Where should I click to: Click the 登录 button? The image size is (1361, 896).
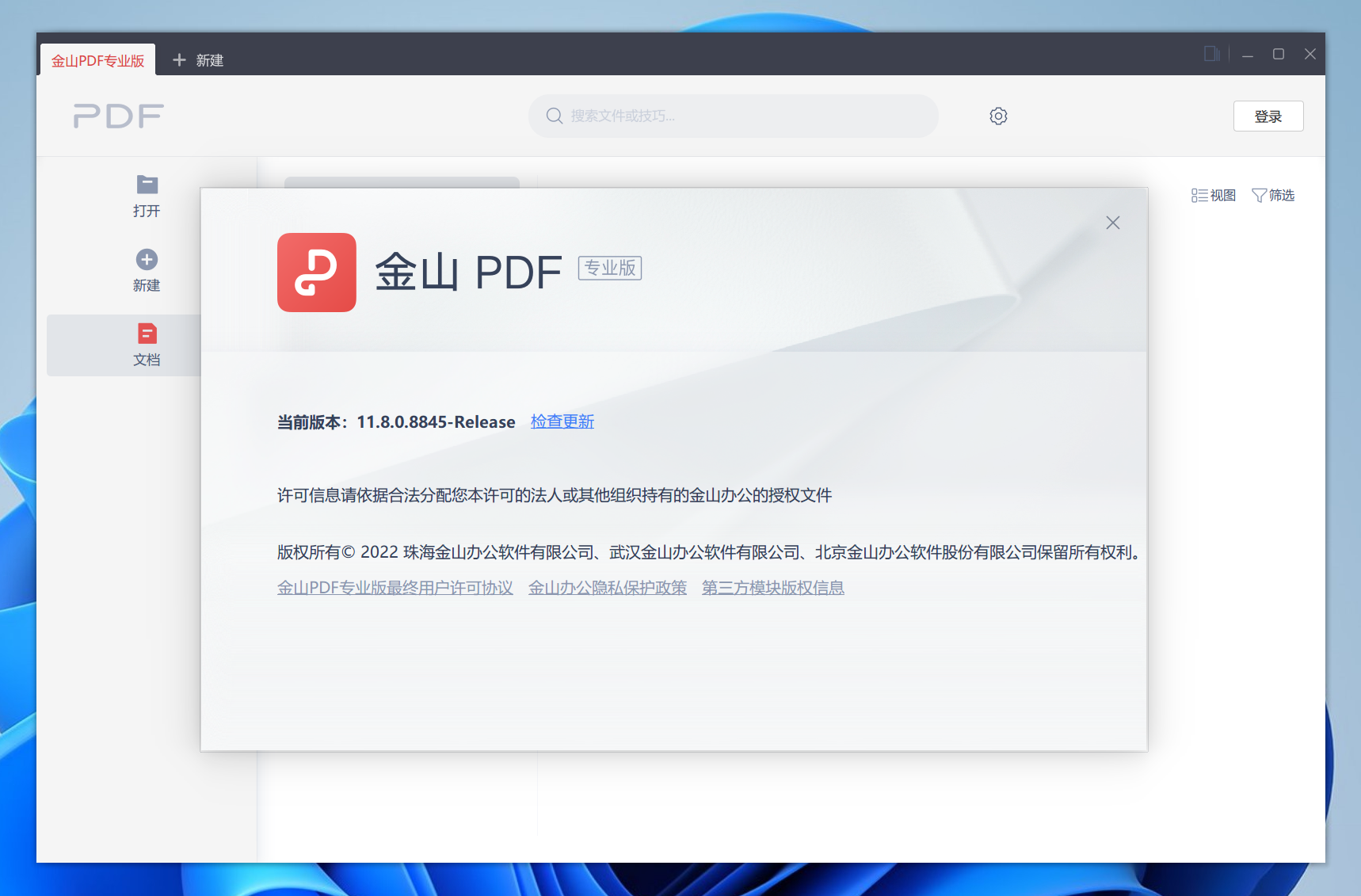pos(1268,116)
